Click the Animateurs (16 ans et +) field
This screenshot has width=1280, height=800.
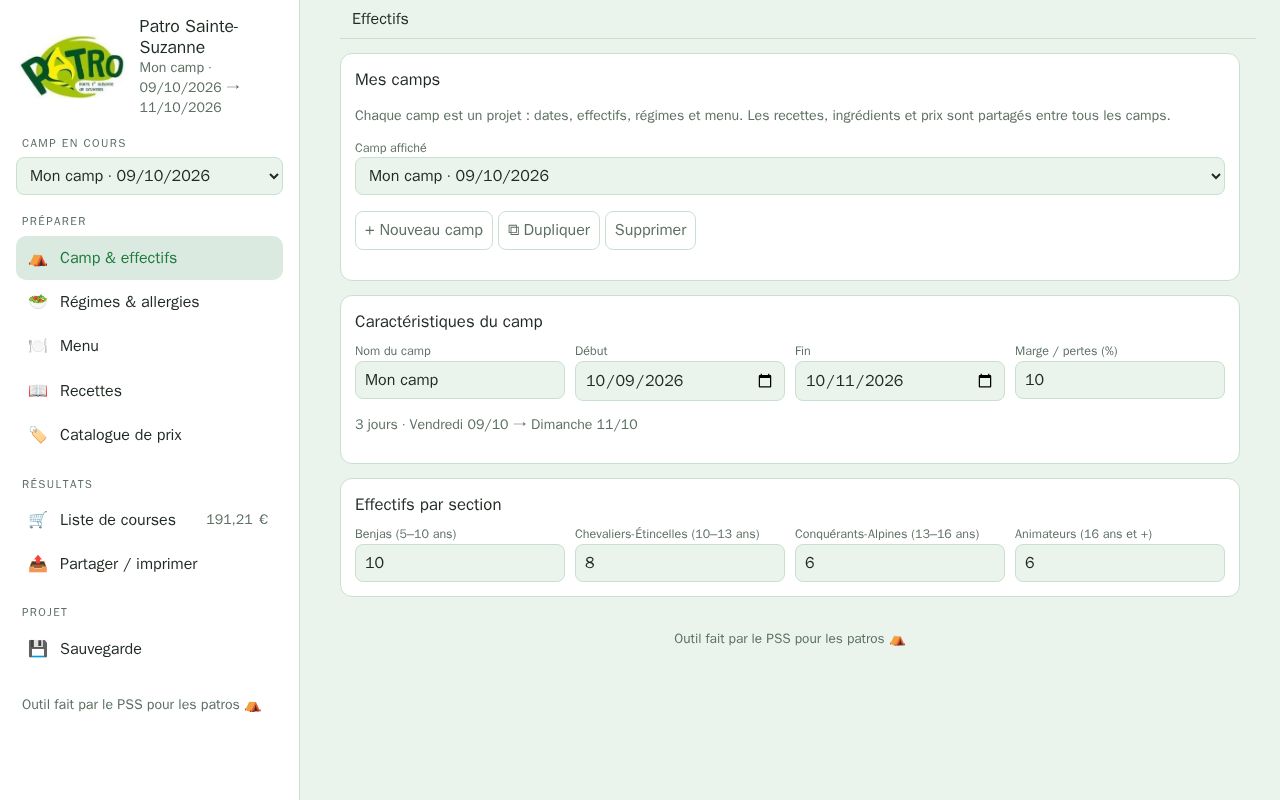tap(1120, 563)
